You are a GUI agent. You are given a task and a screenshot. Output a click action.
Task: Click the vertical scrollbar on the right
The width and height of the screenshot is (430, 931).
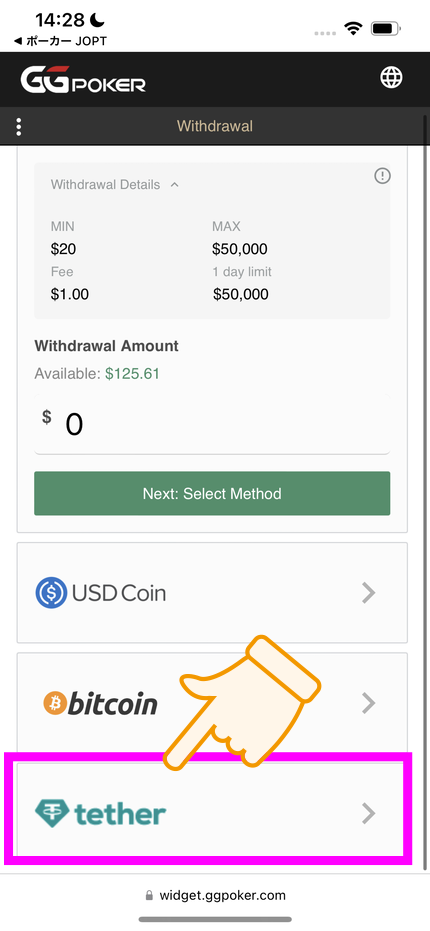click(x=425, y=493)
